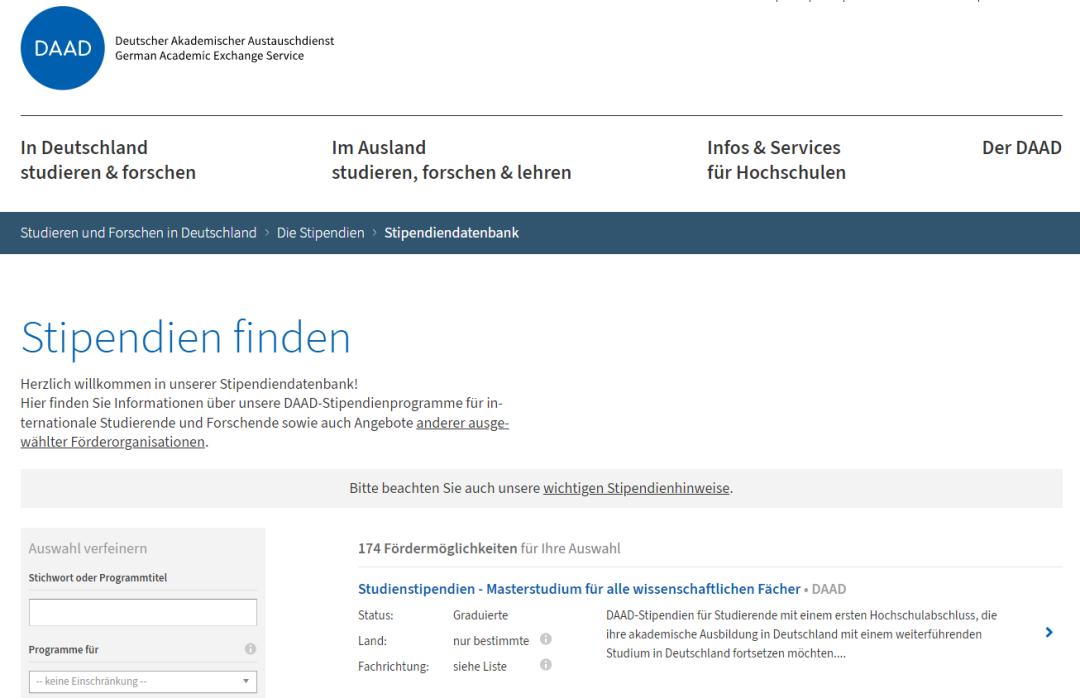The height and width of the screenshot is (698, 1080).
Task: Click the blue DAAD circle logo
Action: coord(62,48)
